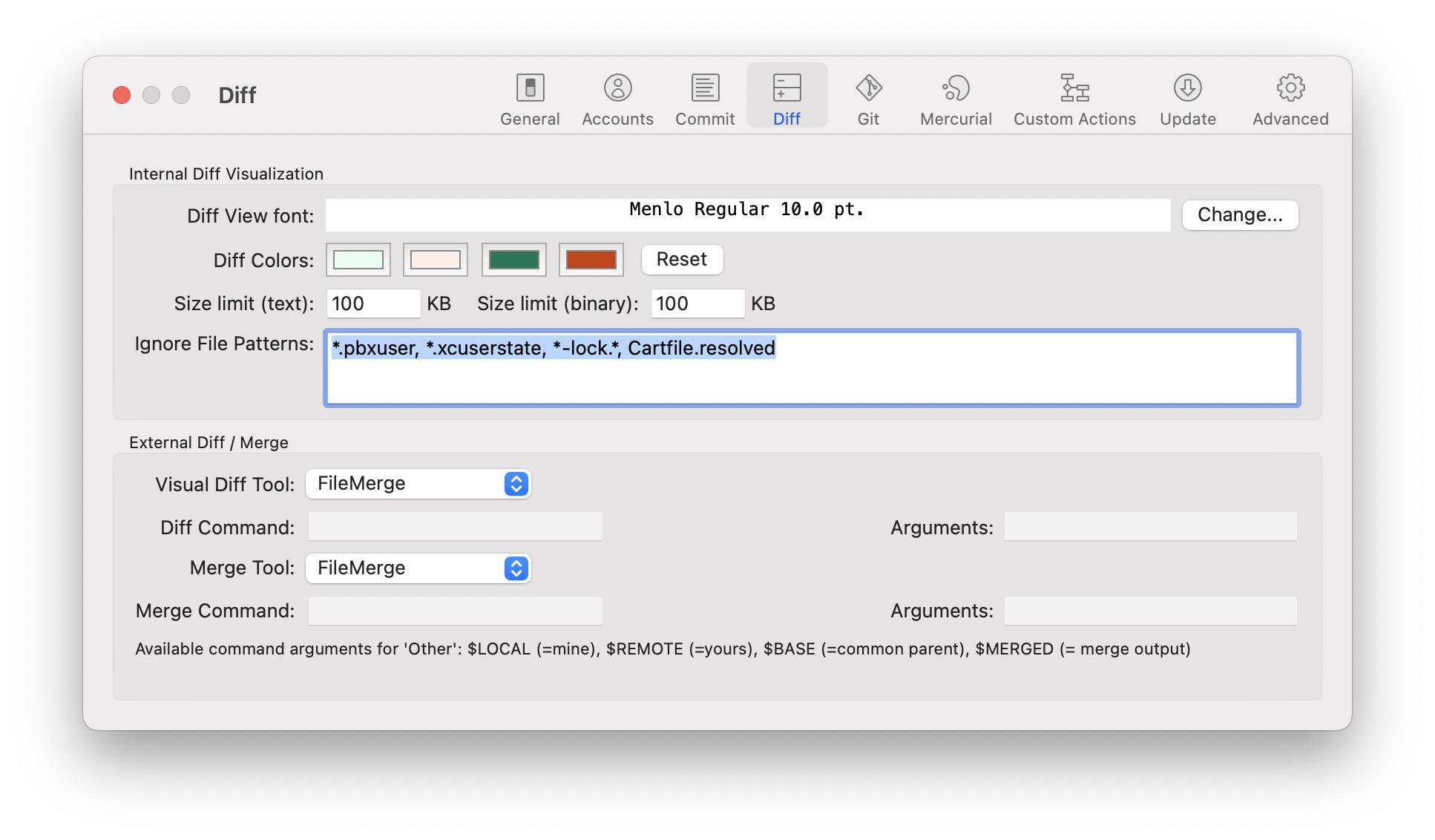Click the text size limit field
1435x840 pixels.
[372, 303]
